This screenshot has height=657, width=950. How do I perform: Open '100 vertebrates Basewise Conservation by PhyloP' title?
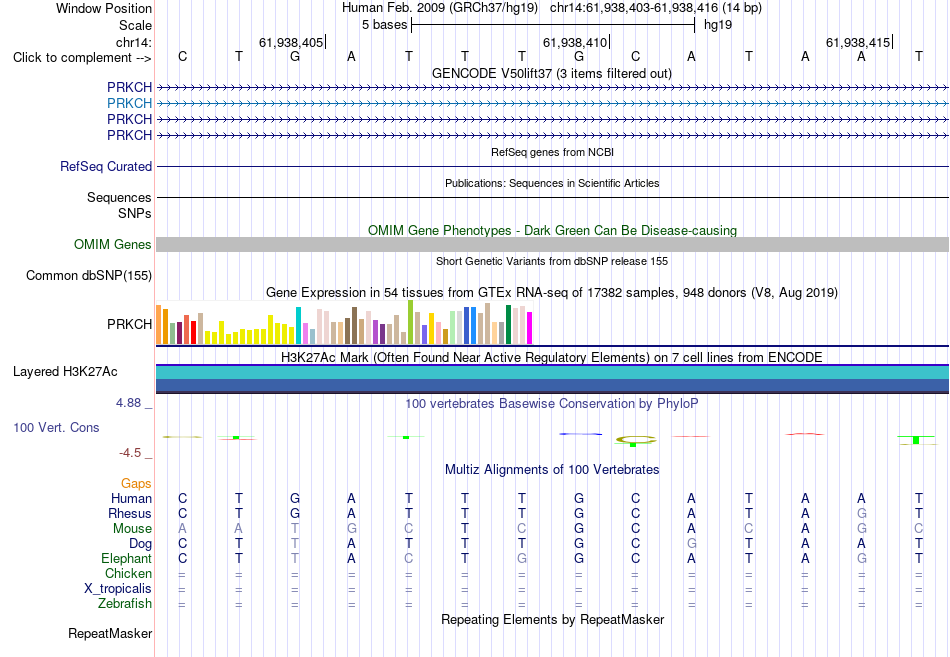pyautogui.click(x=552, y=404)
